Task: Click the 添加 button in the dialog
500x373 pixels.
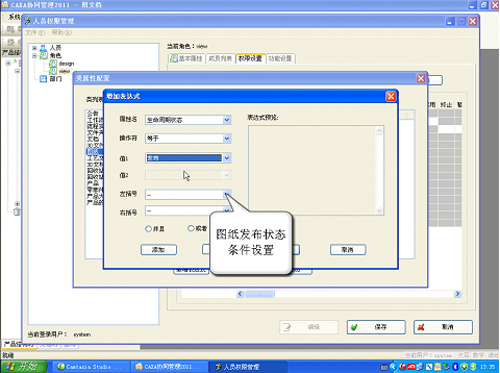Action: pyautogui.click(x=159, y=250)
